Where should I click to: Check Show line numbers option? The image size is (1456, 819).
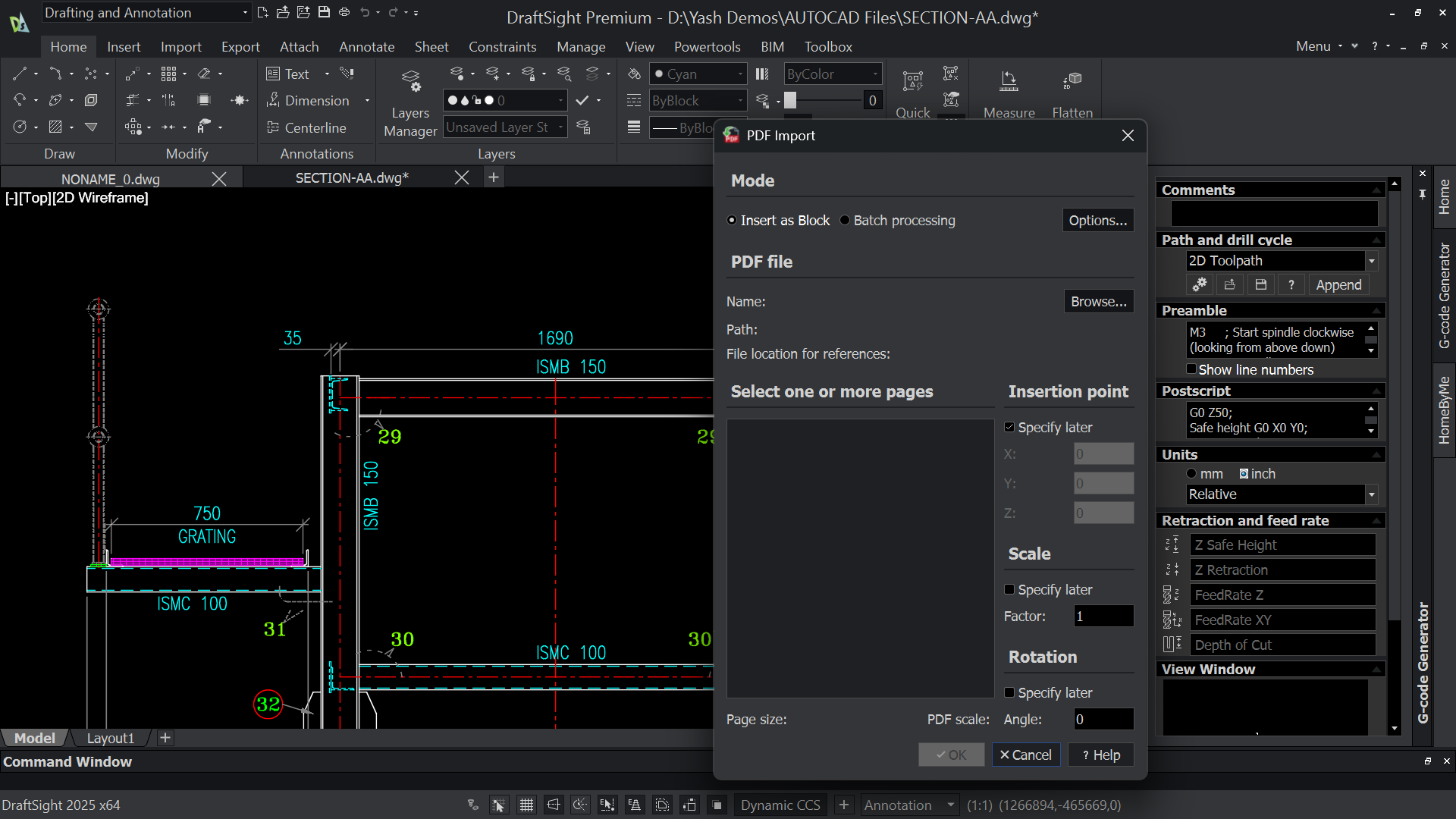(1191, 369)
